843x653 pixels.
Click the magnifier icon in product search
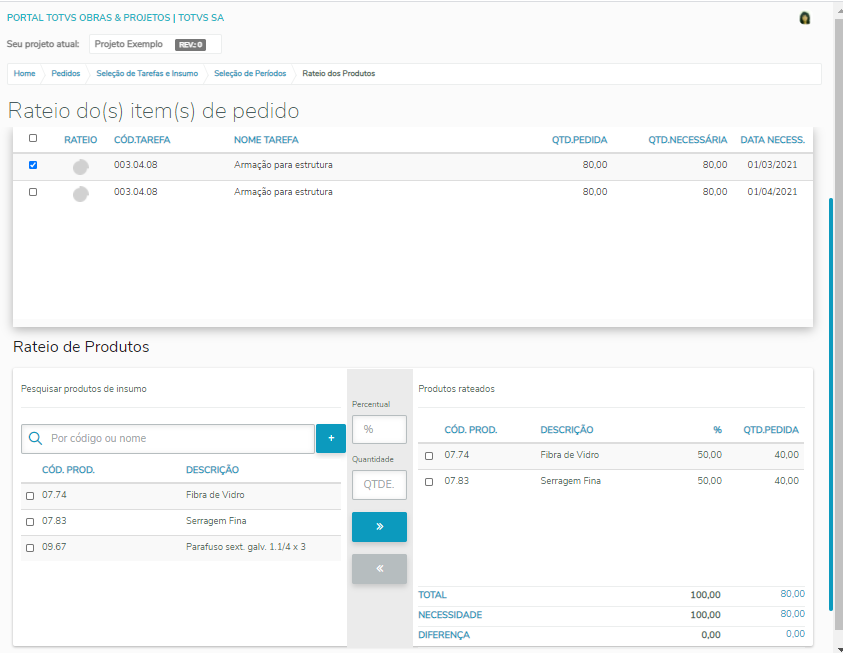[x=36, y=438]
